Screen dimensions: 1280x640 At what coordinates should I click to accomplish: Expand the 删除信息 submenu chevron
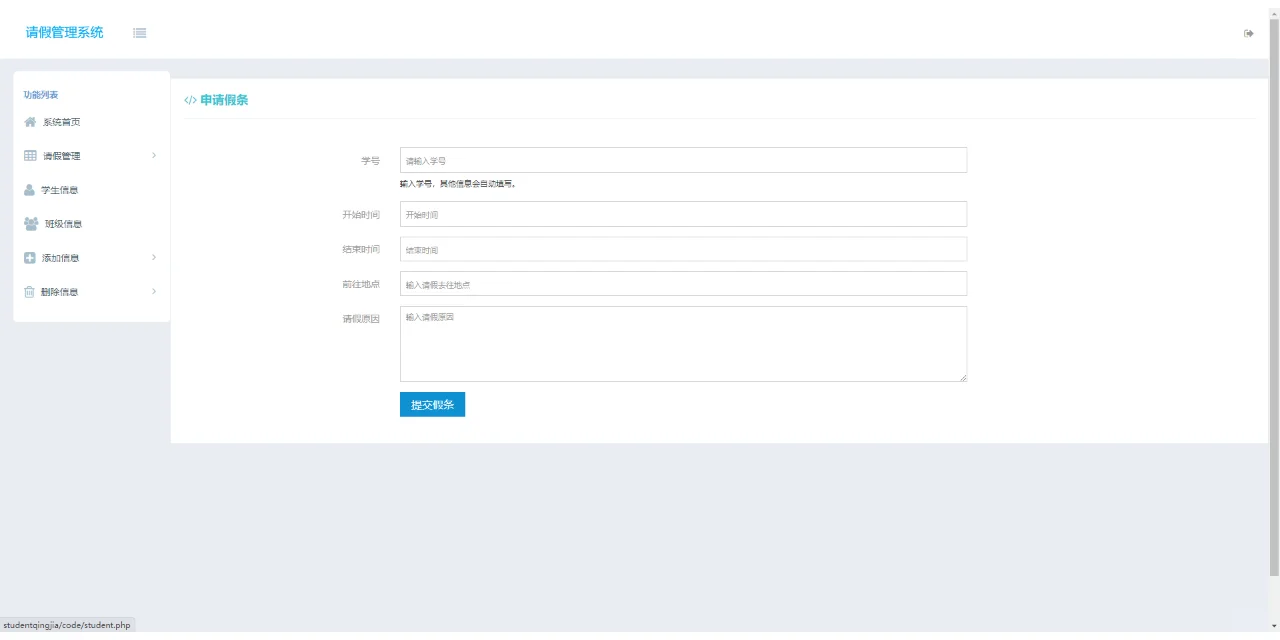(154, 291)
